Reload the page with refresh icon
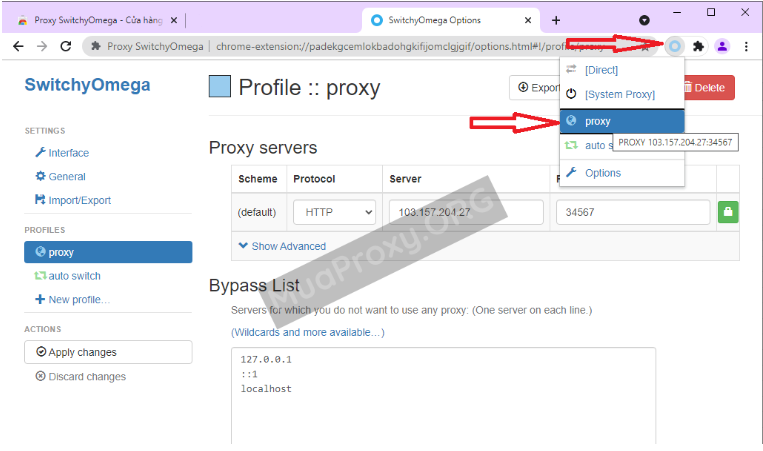 point(66,46)
